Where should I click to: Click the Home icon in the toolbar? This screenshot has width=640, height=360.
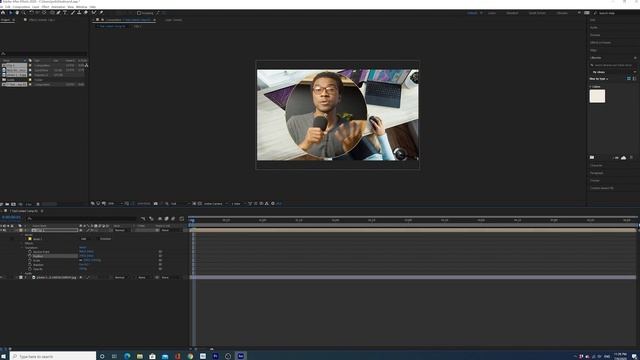click(3, 13)
